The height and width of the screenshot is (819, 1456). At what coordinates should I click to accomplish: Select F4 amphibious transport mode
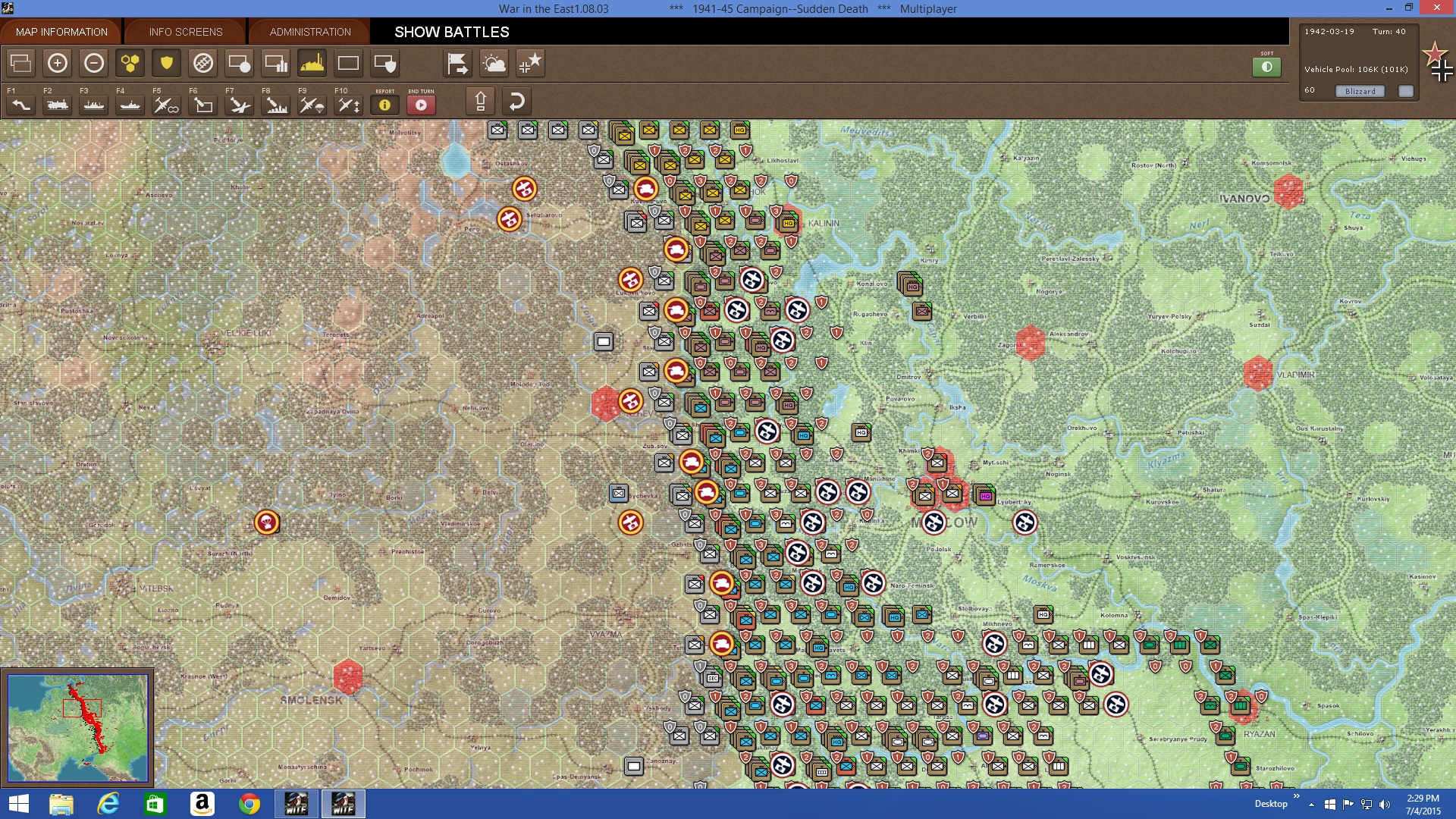click(130, 105)
